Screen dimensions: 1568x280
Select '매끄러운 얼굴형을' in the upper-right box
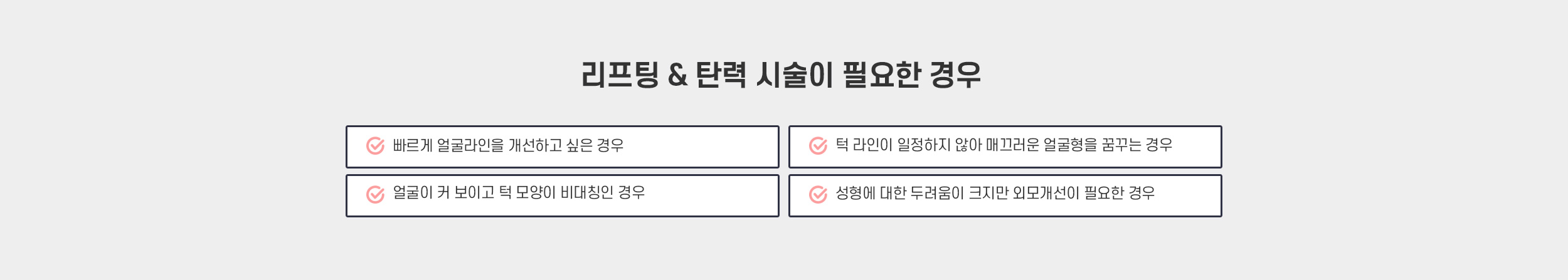point(1042,145)
